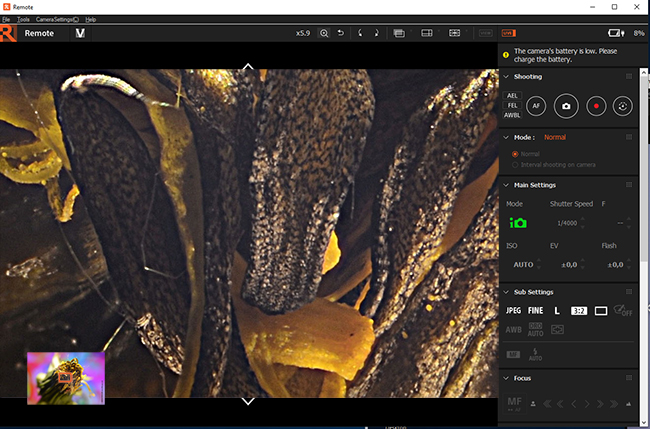
Task: Click the down chevron below live view
Action: click(248, 401)
